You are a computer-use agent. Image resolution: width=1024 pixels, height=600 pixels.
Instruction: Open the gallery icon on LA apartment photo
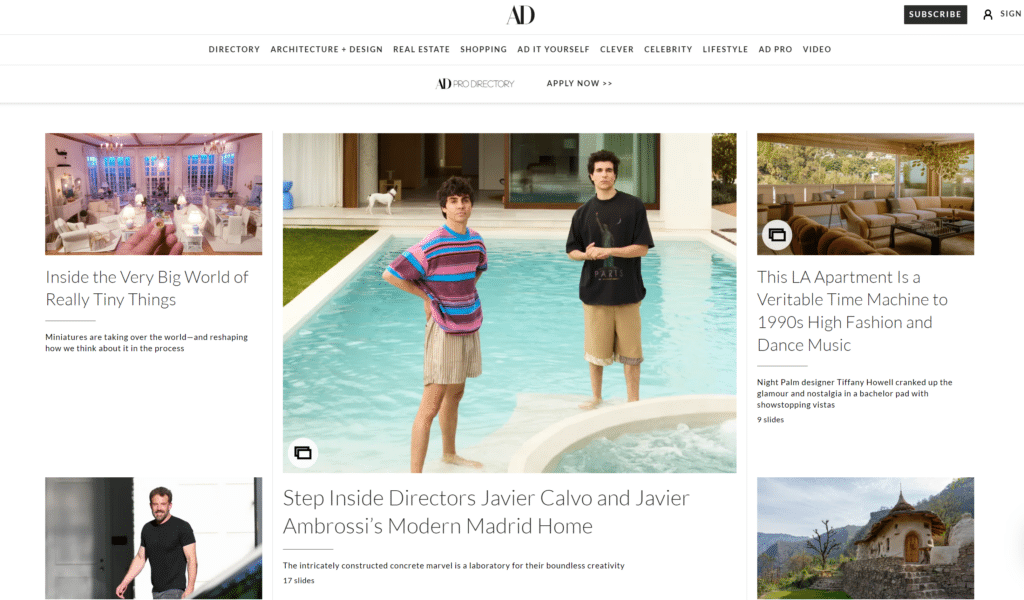click(776, 234)
